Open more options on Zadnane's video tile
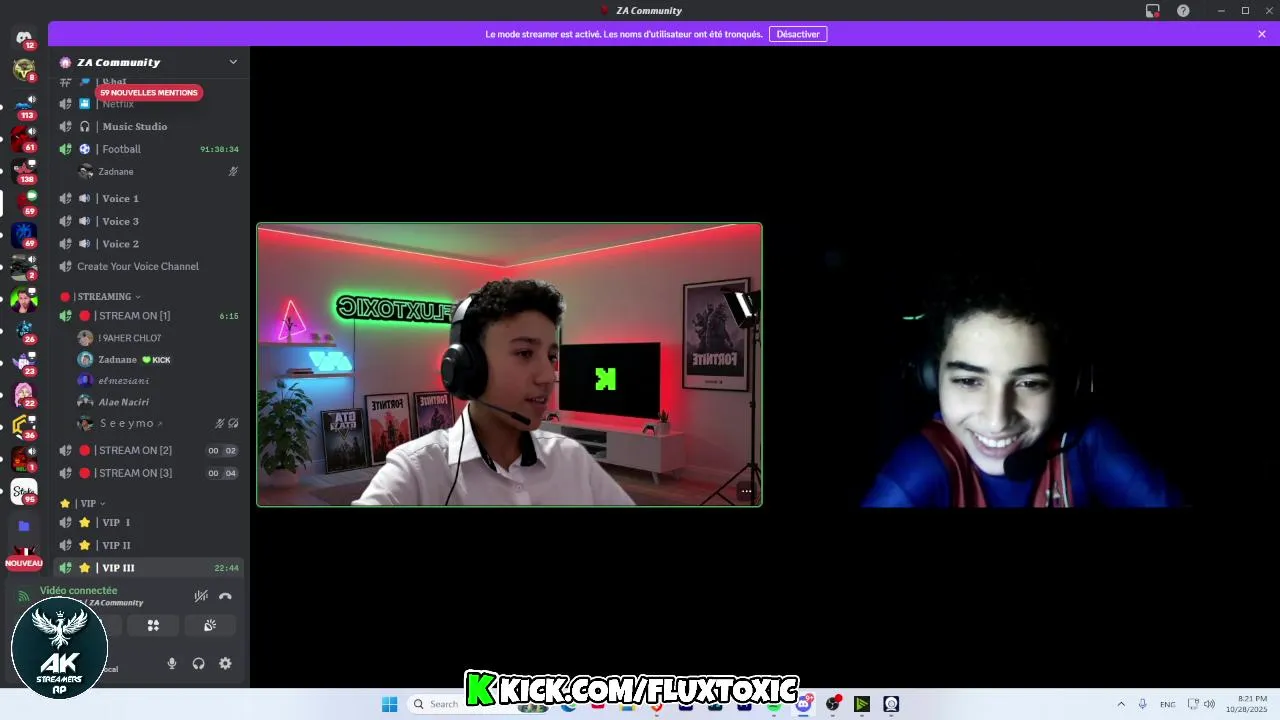 point(746,491)
